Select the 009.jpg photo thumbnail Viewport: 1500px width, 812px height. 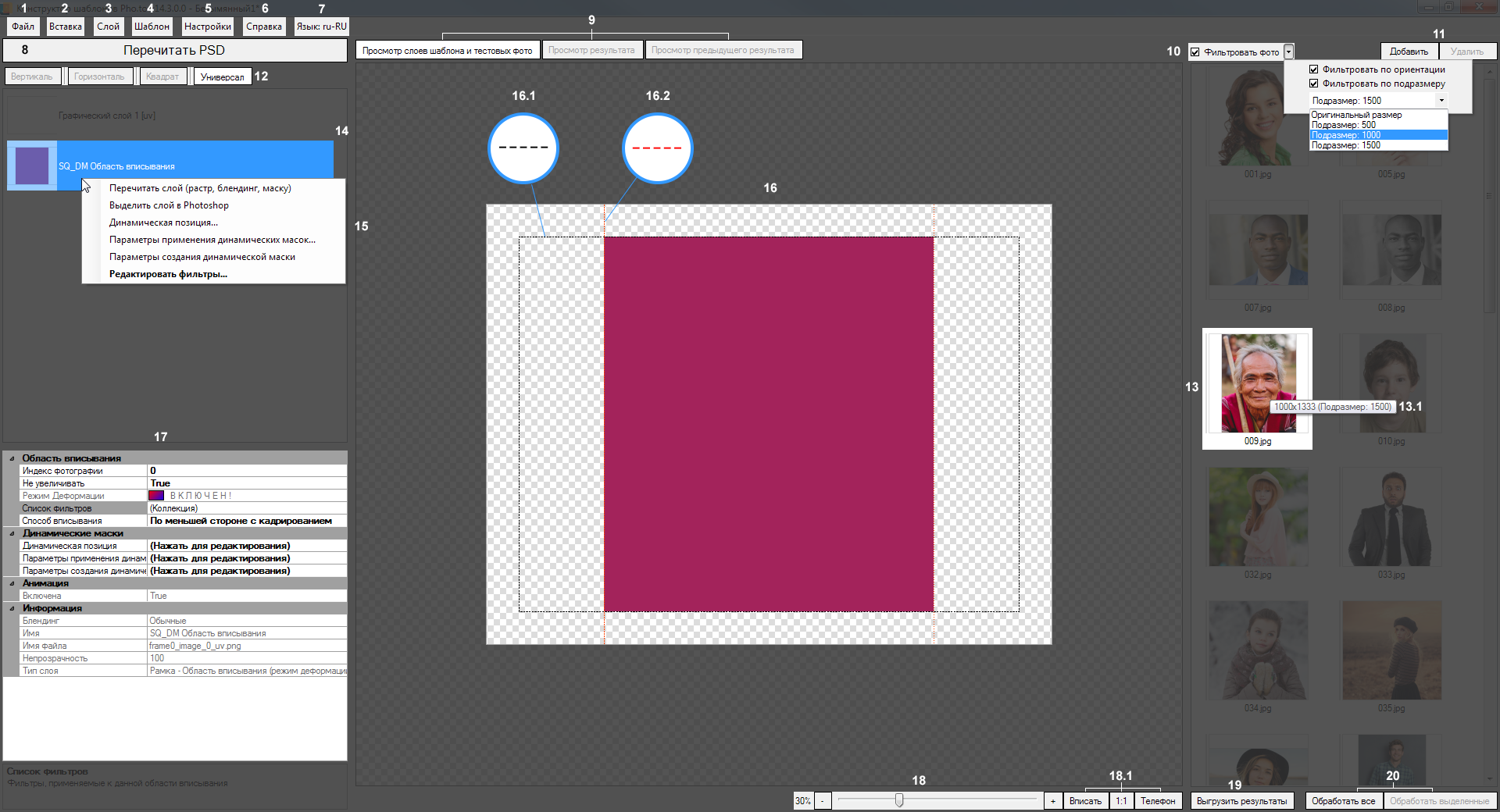pyautogui.click(x=1258, y=383)
